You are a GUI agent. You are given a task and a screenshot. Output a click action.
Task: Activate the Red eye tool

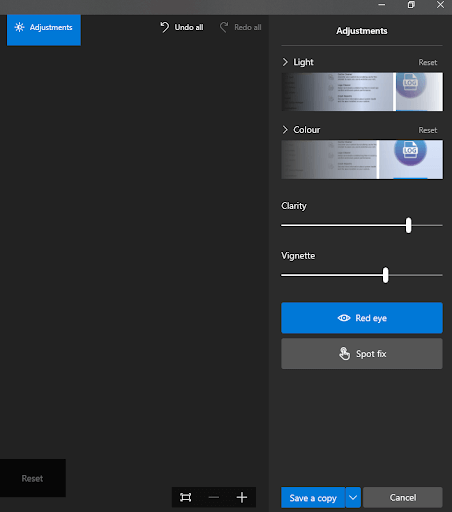point(362,318)
